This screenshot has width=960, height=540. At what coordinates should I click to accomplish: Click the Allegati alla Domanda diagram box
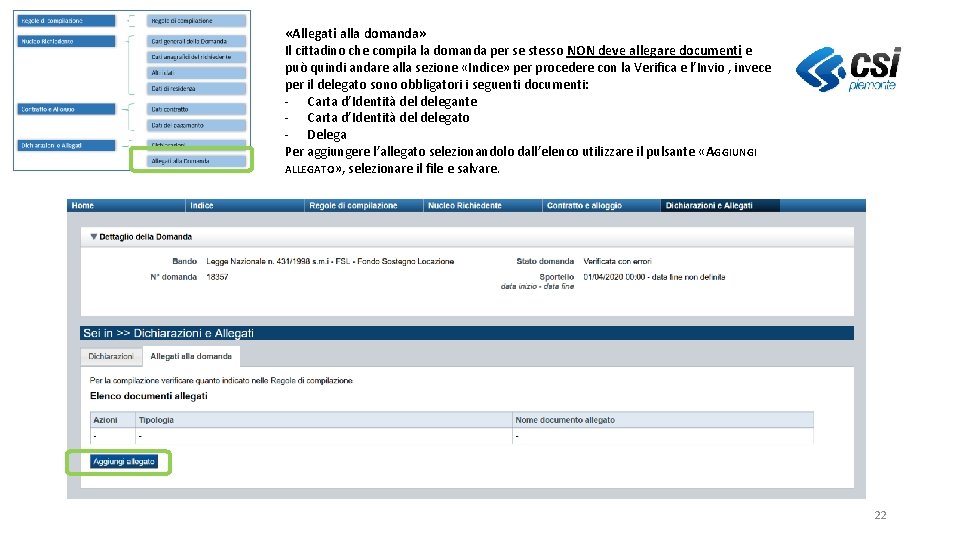[197, 161]
